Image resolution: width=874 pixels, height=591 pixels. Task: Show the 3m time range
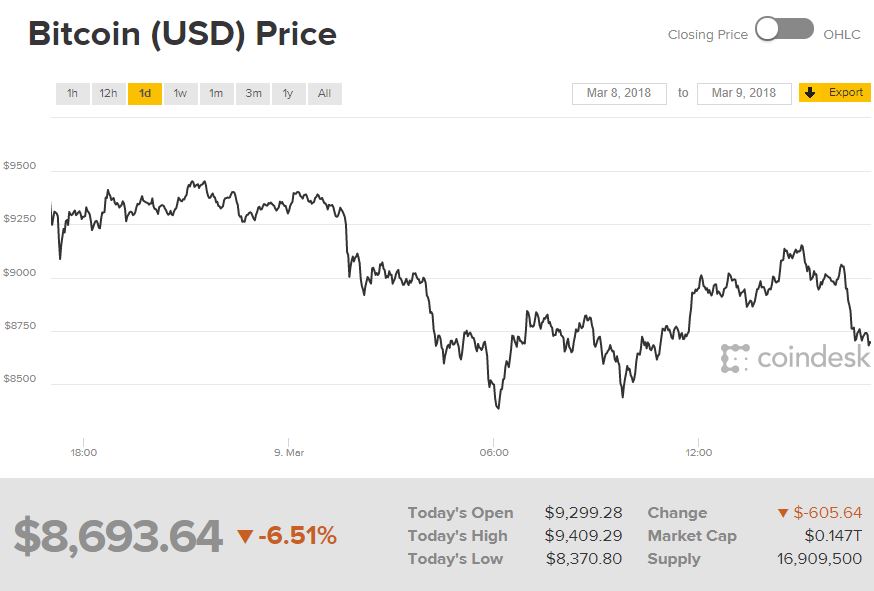click(x=253, y=94)
